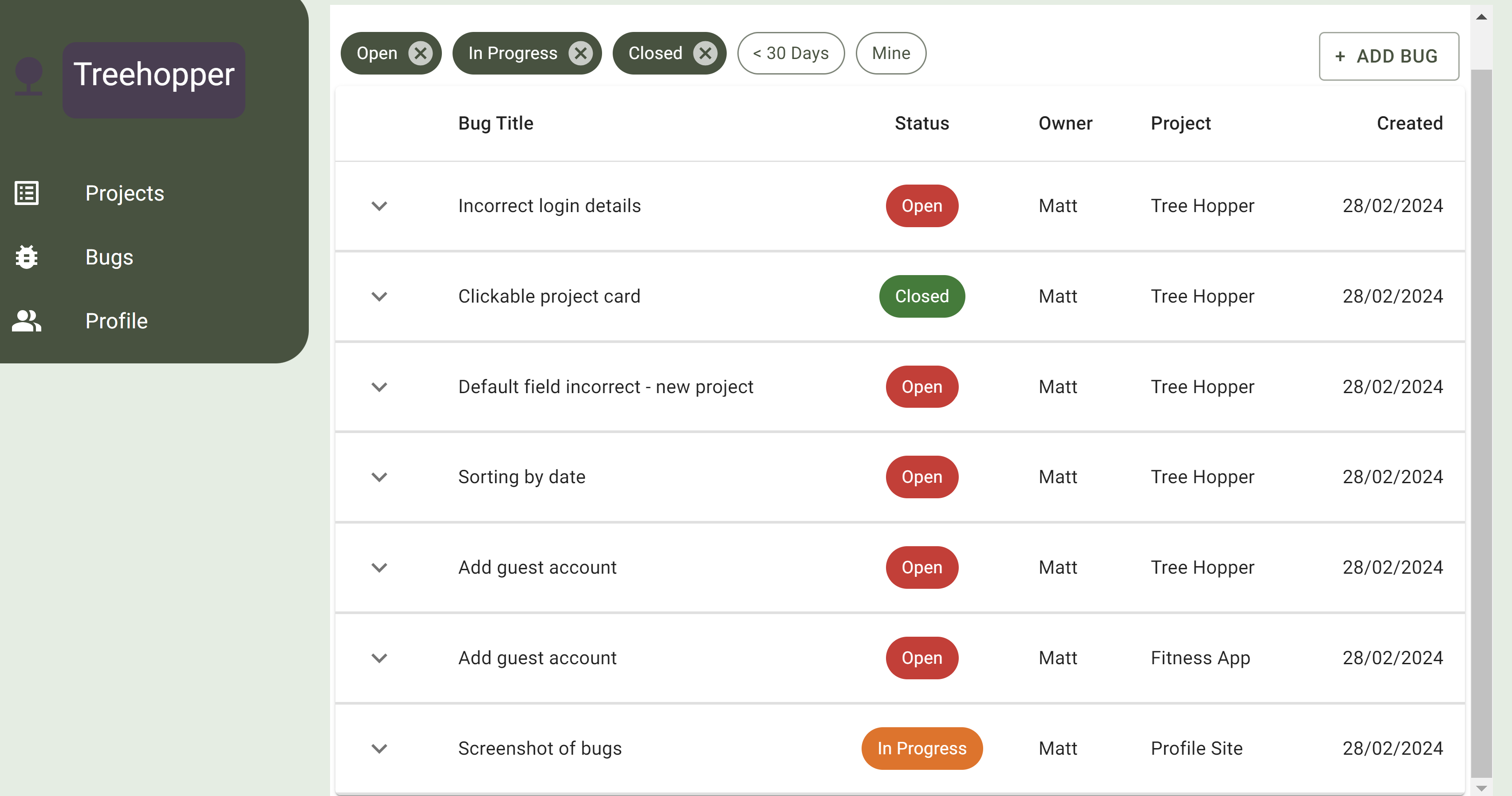This screenshot has height=796, width=1512.
Task: Open the Projects page from sidebar
Action: (x=124, y=193)
